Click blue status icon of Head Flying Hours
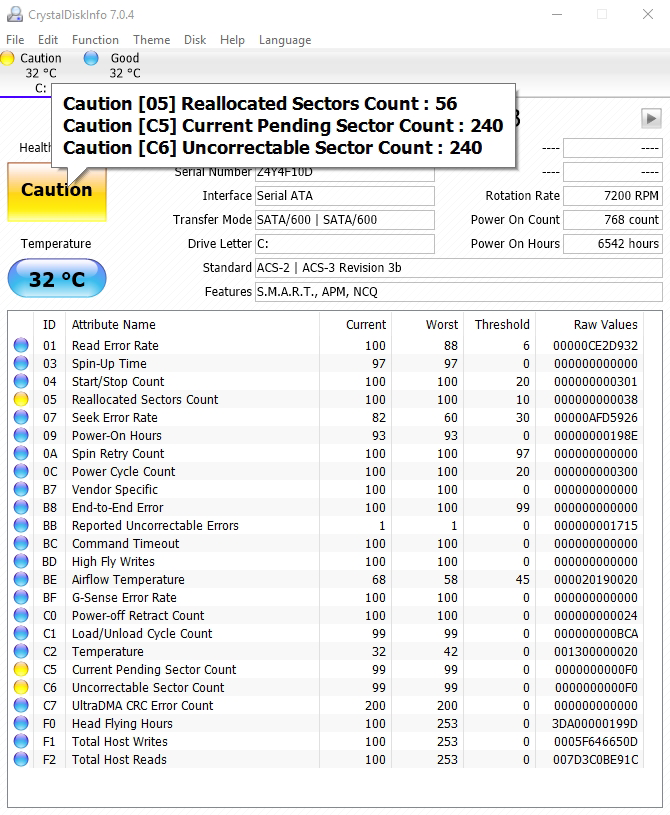Image resolution: width=670 pixels, height=815 pixels. [21, 723]
